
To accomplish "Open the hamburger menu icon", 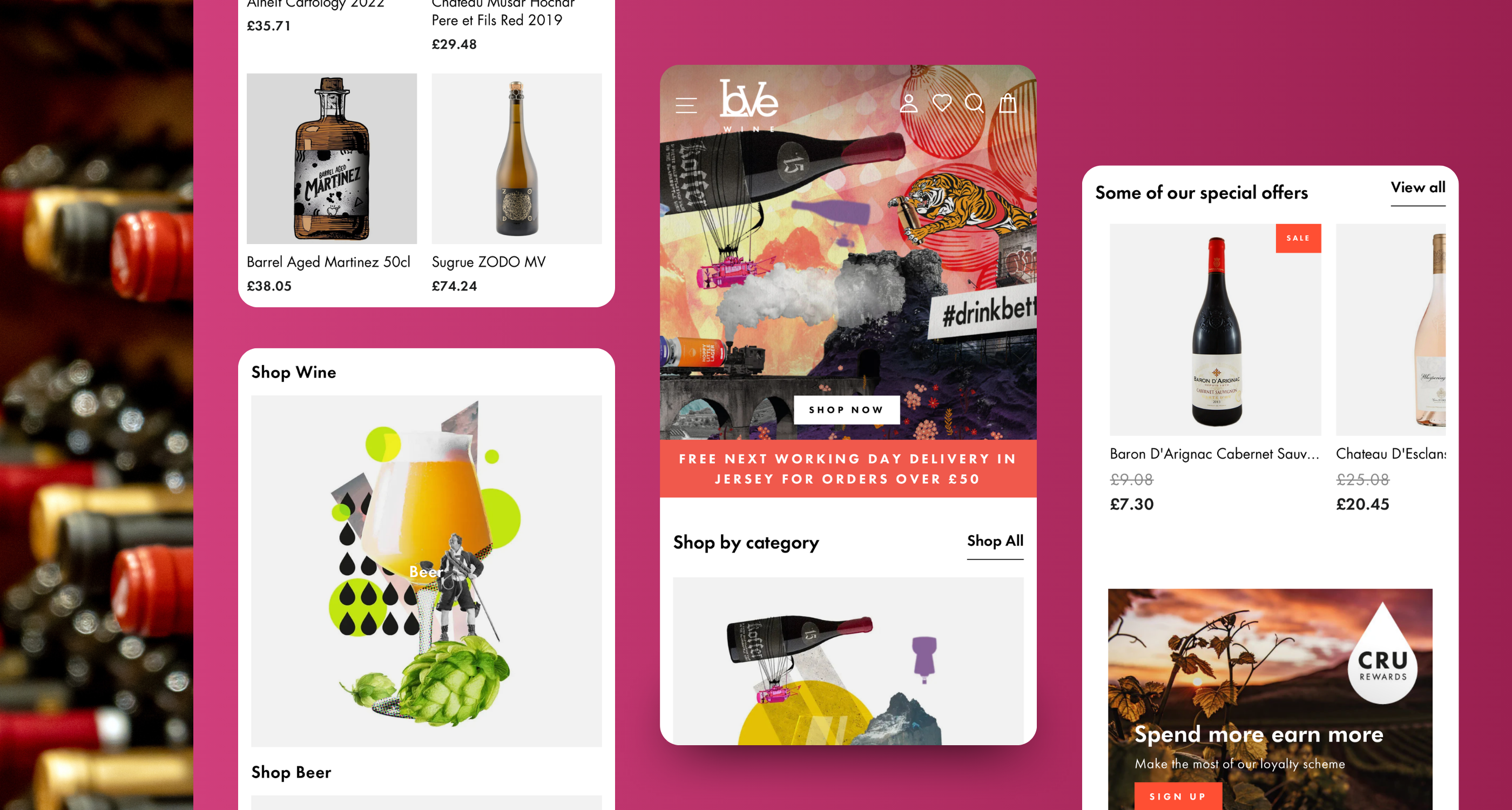I will point(686,105).
